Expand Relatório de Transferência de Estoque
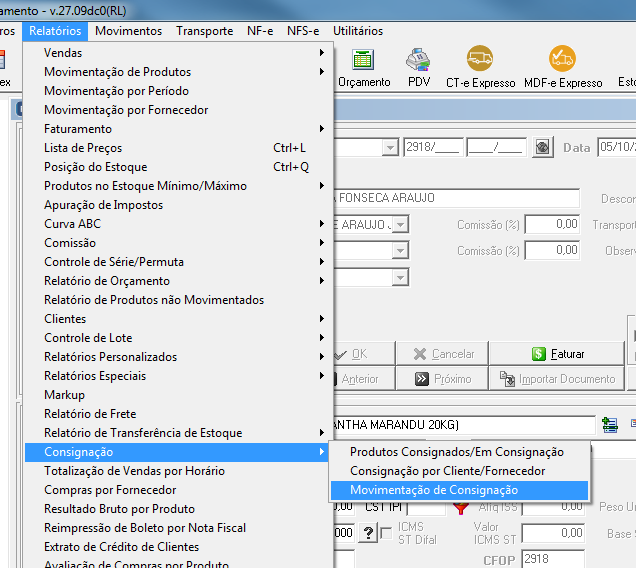Viewport: 636px width, 568px height. click(178, 433)
